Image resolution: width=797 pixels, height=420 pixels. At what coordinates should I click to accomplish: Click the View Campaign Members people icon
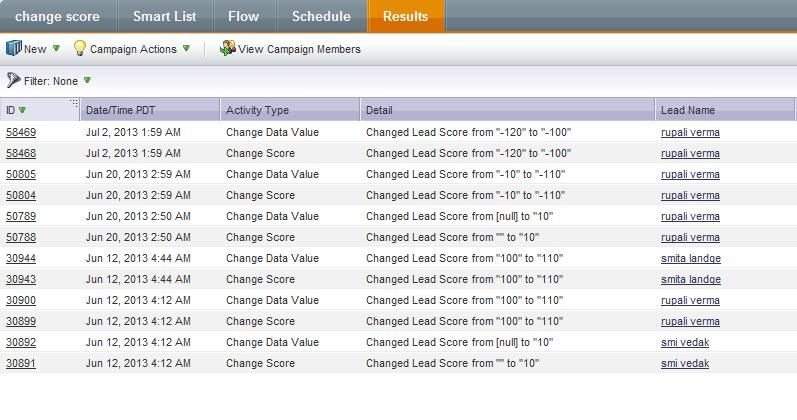(x=227, y=48)
